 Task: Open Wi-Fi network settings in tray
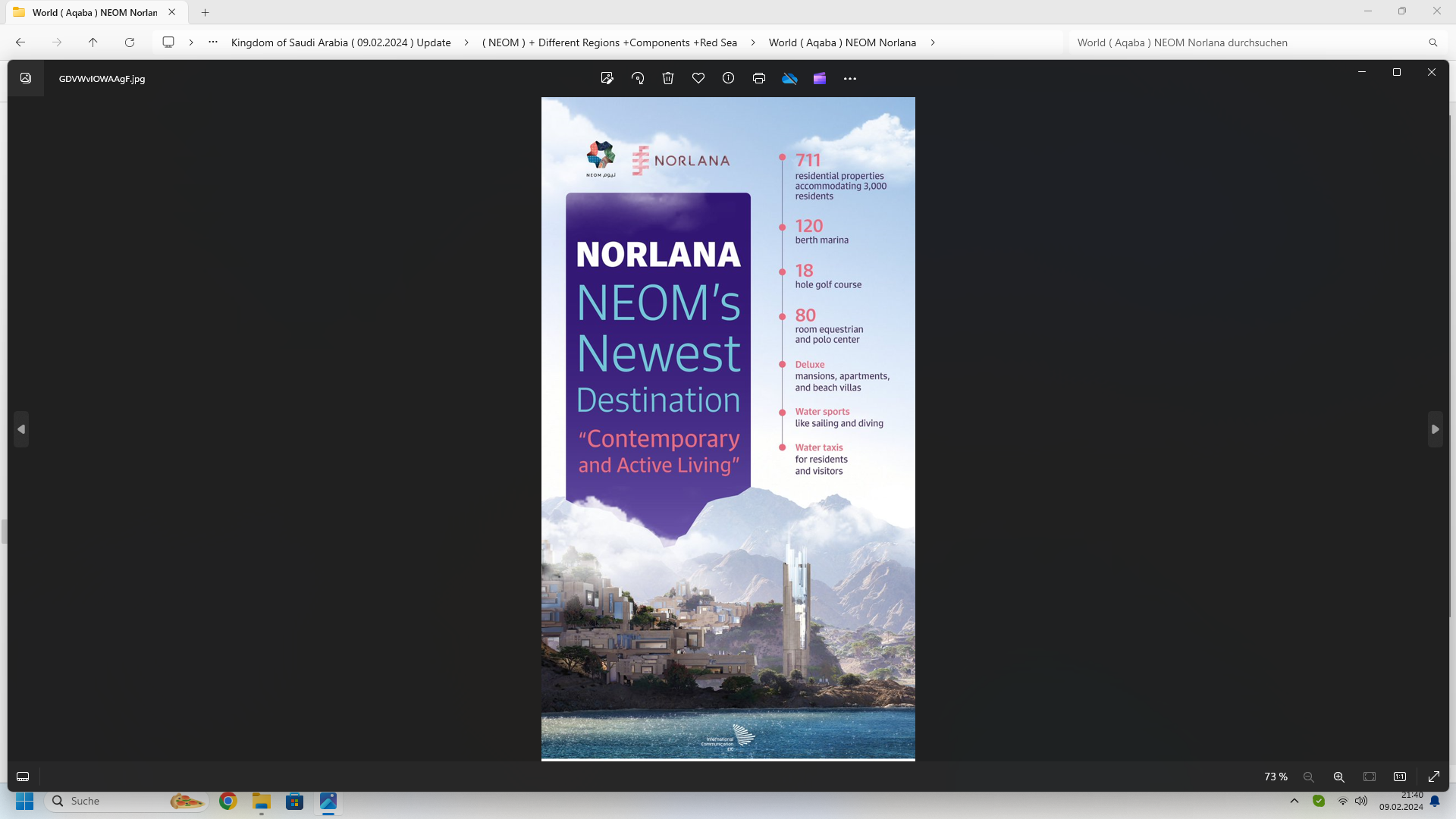point(1342,801)
